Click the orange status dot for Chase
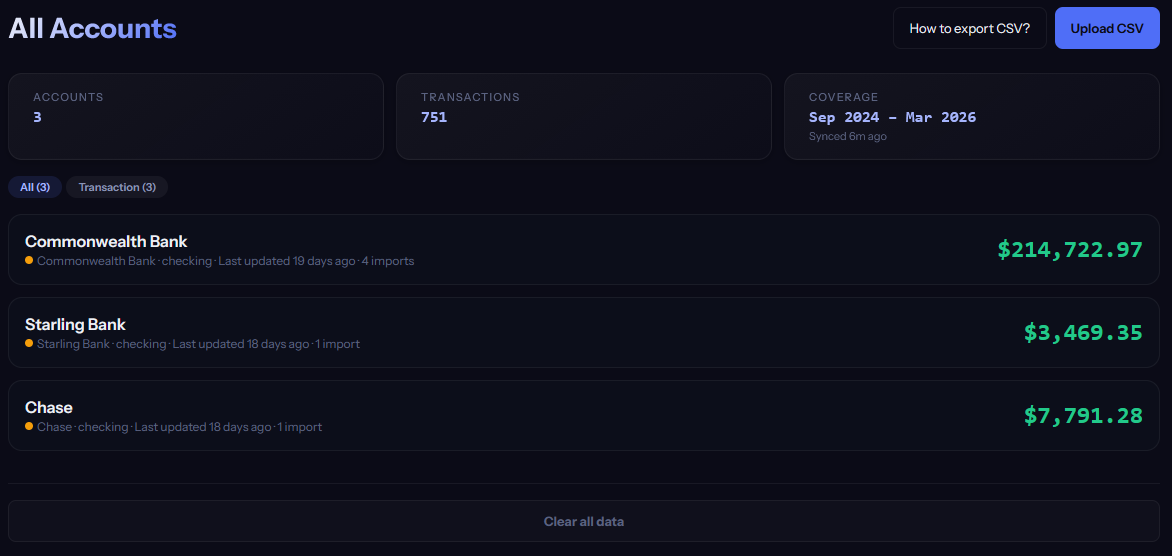Screen dimensions: 1172x556 pos(29,426)
